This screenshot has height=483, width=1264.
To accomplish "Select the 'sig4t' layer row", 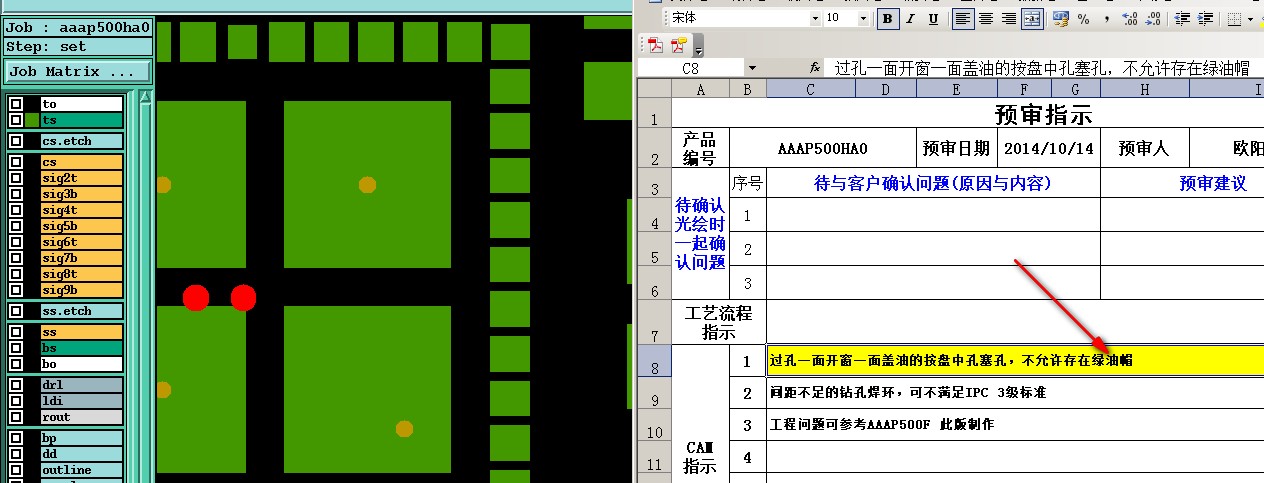I will point(81,210).
